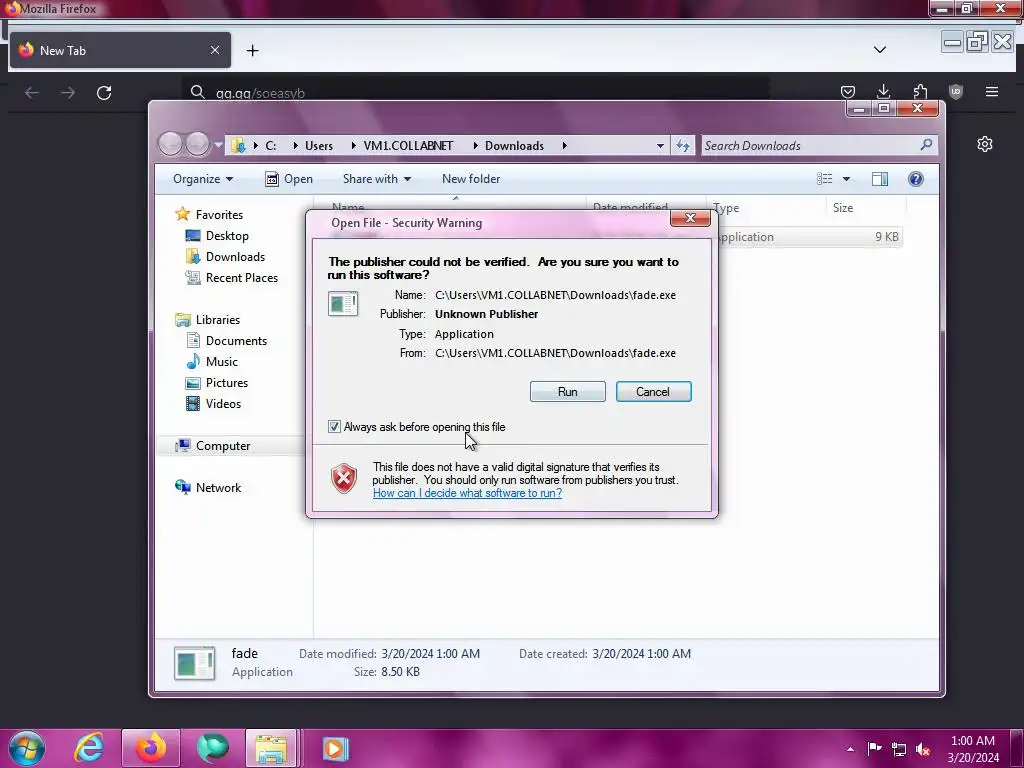This screenshot has height=768, width=1024.
Task: Click the uBlock shield icon in Firefox
Action: [956, 91]
